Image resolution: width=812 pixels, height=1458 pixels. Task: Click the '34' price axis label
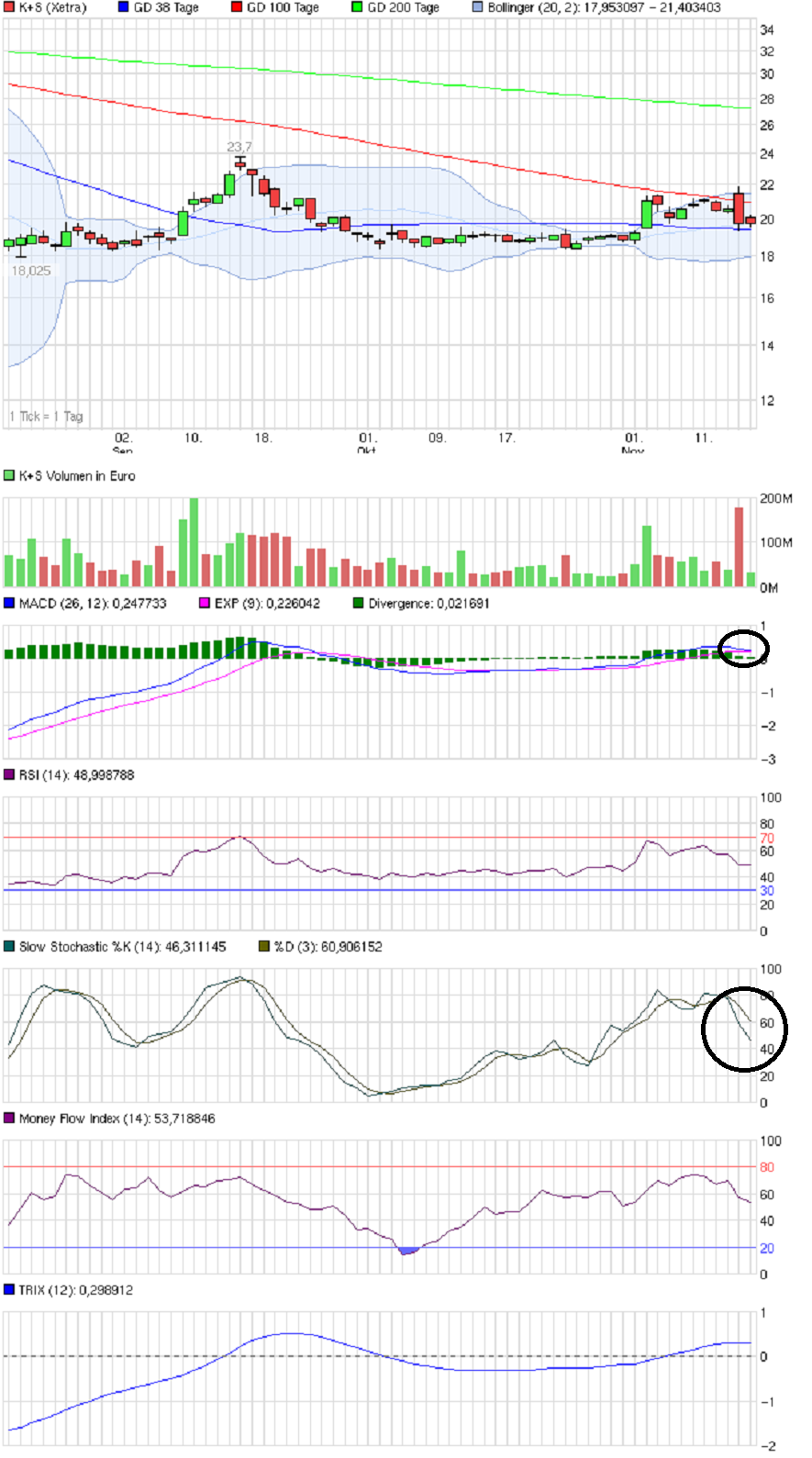pos(767,29)
